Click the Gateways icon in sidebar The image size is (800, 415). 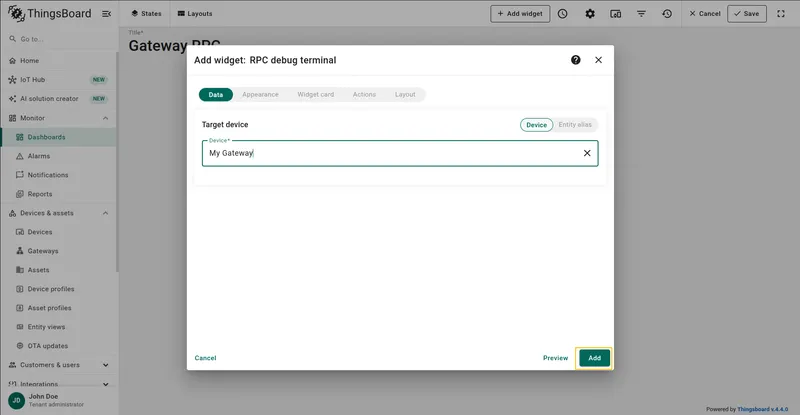click(20, 251)
